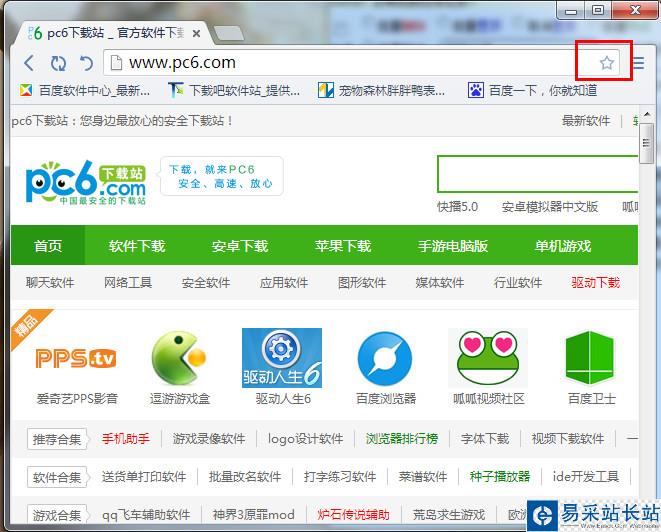This screenshot has width=661, height=532.
Task: Click the blue 百度浏览器 icon
Action: 385,358
